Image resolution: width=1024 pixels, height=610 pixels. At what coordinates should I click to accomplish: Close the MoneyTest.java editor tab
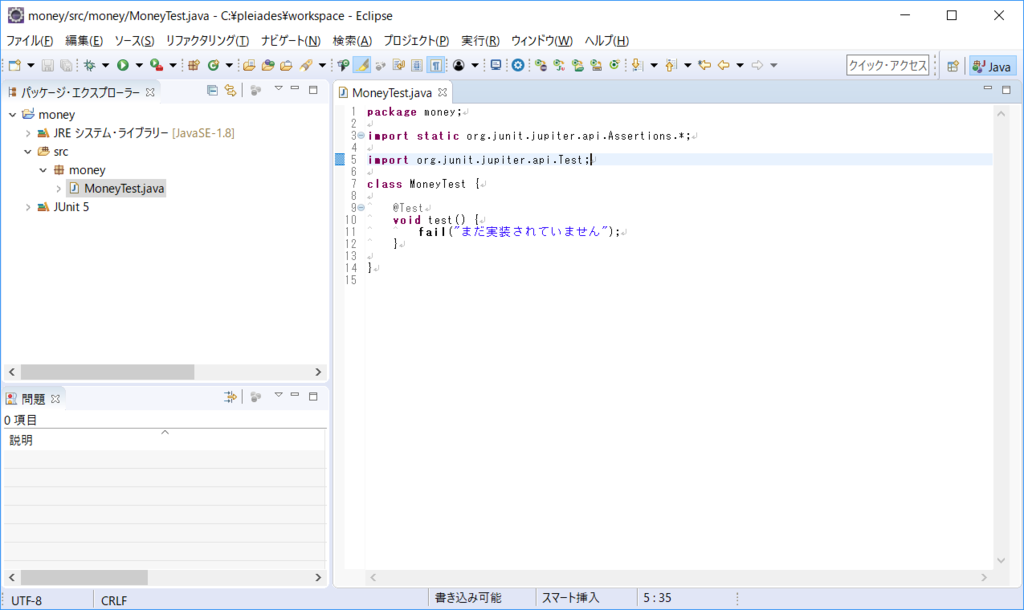(x=443, y=92)
